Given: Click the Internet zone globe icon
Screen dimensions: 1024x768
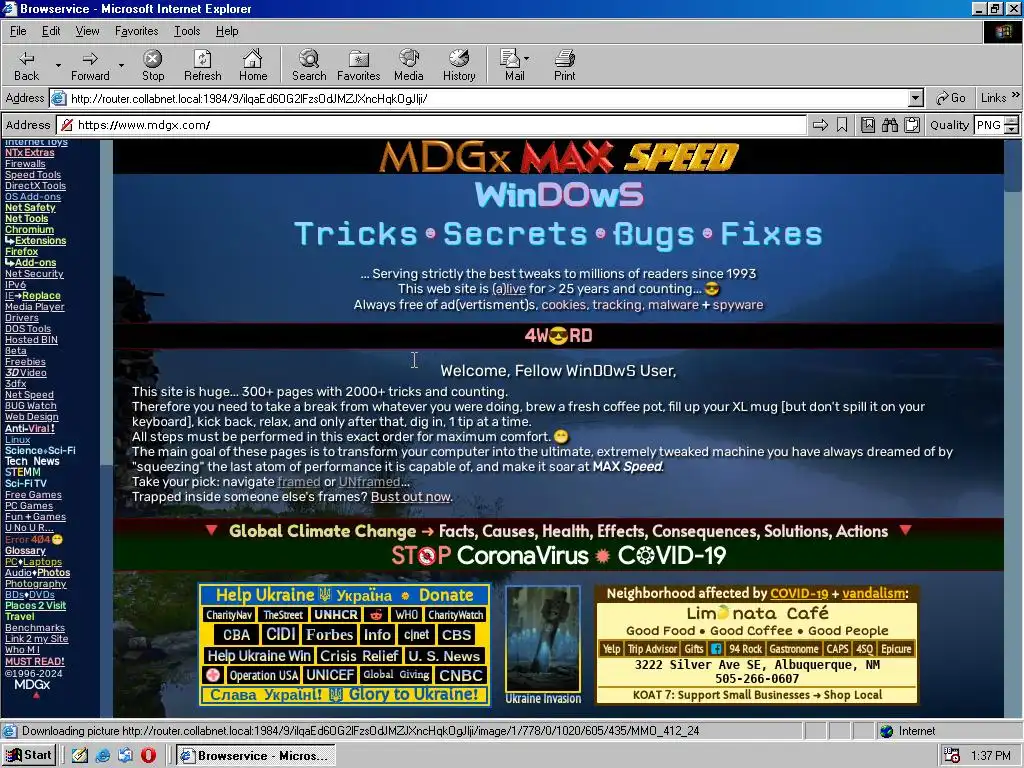Looking at the screenshot, I should 886,731.
